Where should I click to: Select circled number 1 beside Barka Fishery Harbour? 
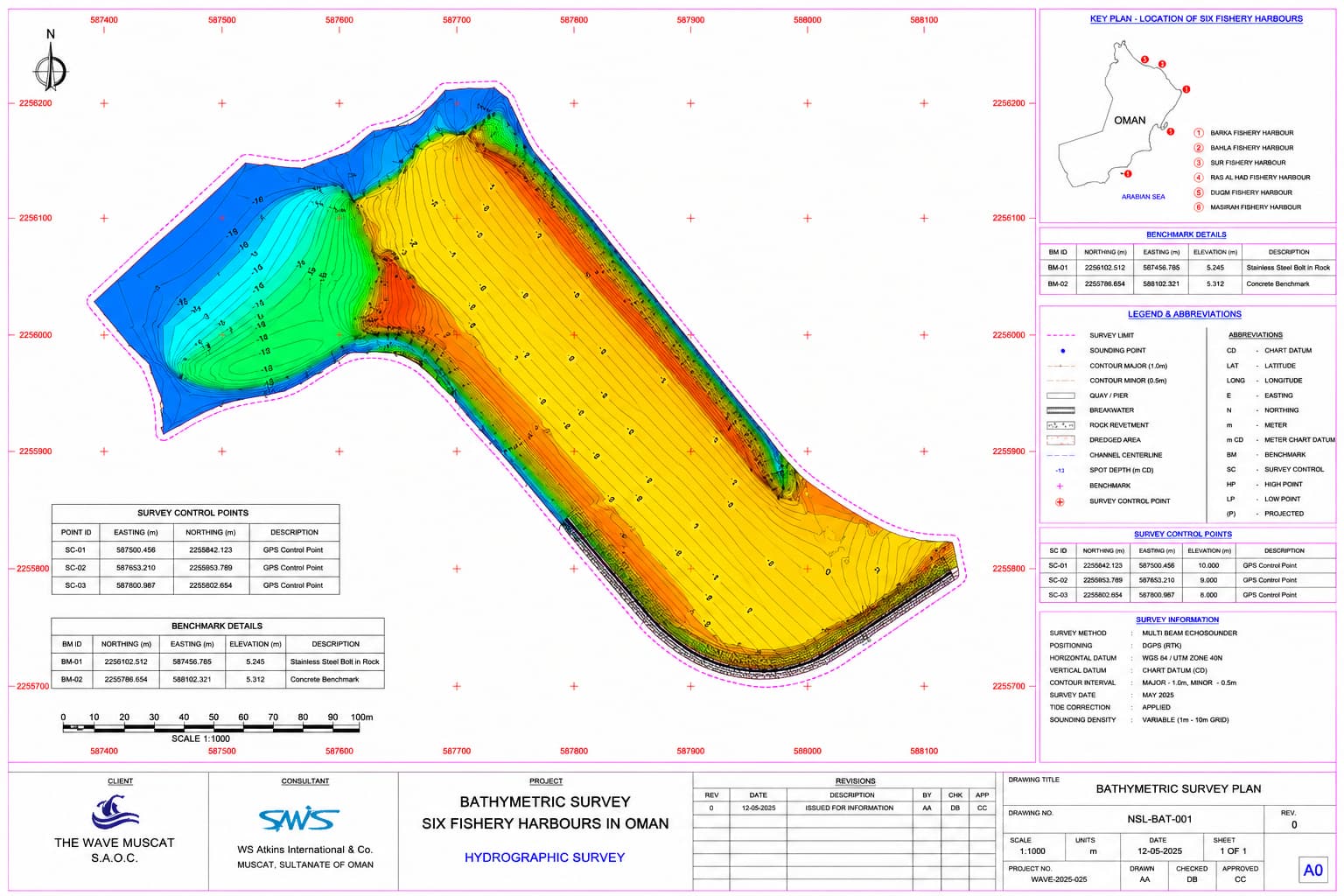pyautogui.click(x=1199, y=133)
